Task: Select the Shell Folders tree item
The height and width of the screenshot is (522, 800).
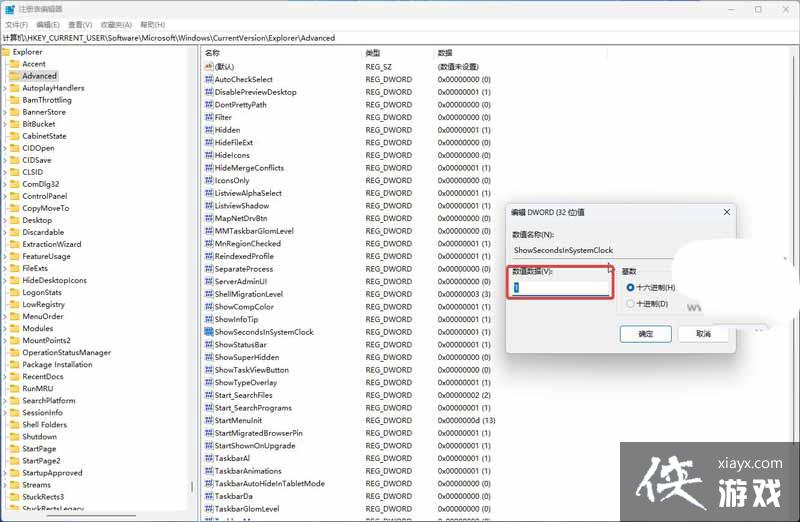Action: pos(44,425)
